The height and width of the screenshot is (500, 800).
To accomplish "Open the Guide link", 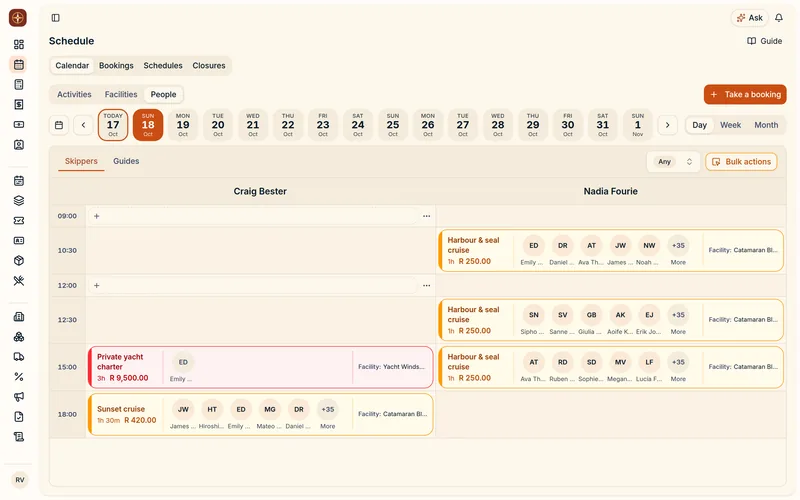I will pos(764,41).
